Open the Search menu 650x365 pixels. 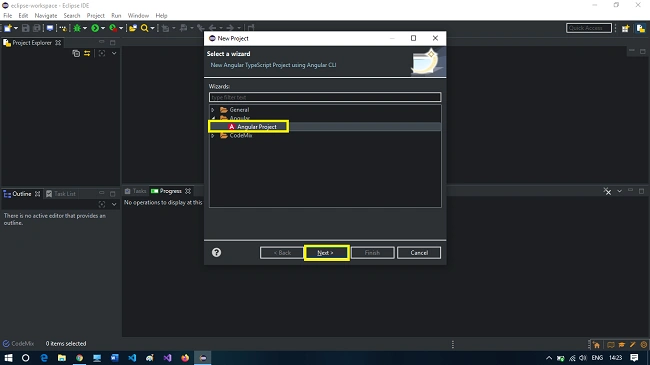[72, 15]
